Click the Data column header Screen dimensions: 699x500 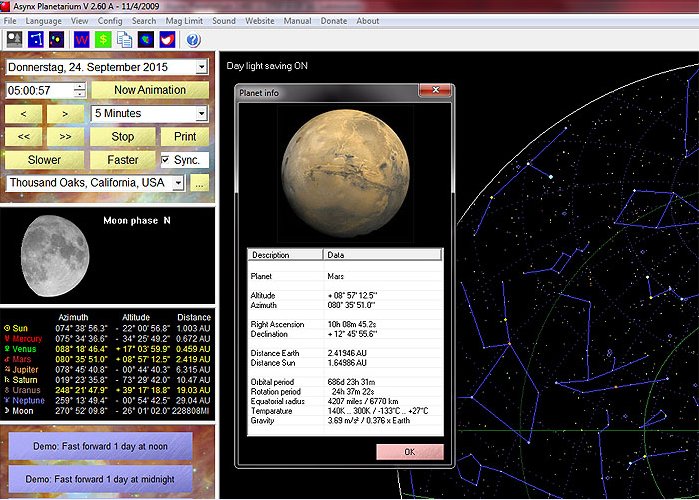tap(382, 255)
